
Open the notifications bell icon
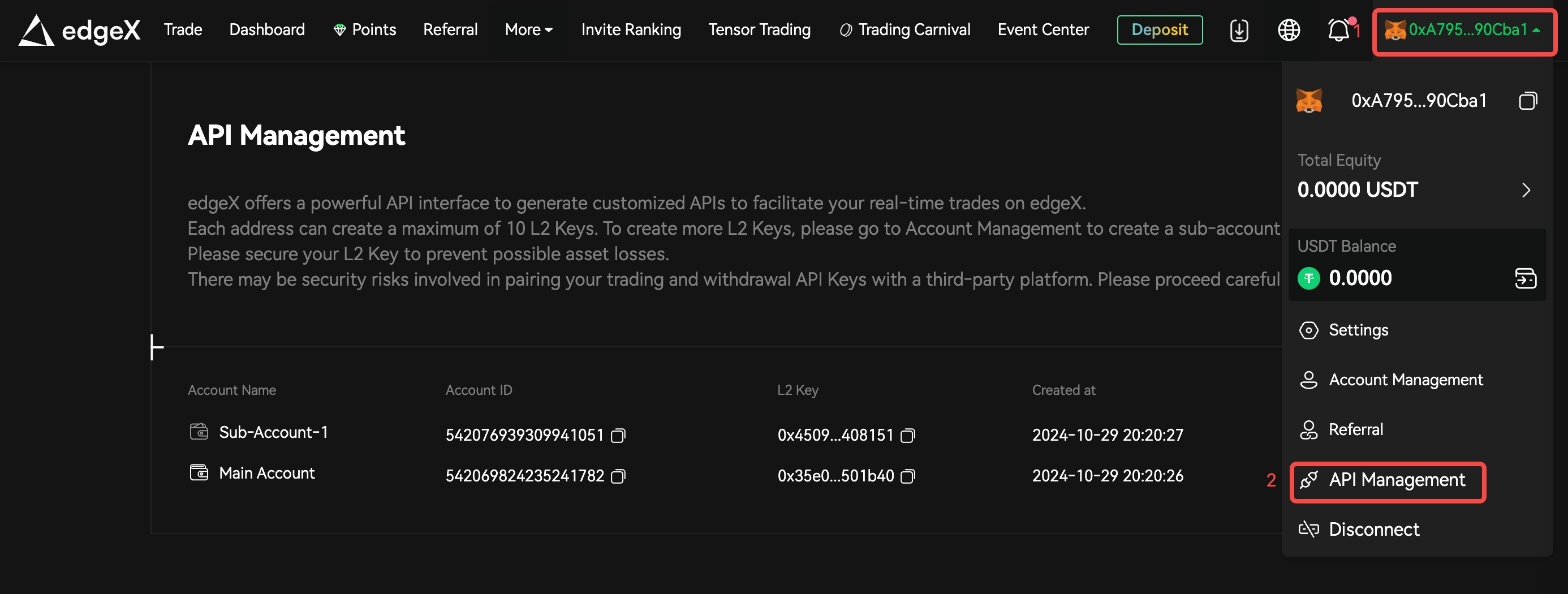[x=1338, y=30]
